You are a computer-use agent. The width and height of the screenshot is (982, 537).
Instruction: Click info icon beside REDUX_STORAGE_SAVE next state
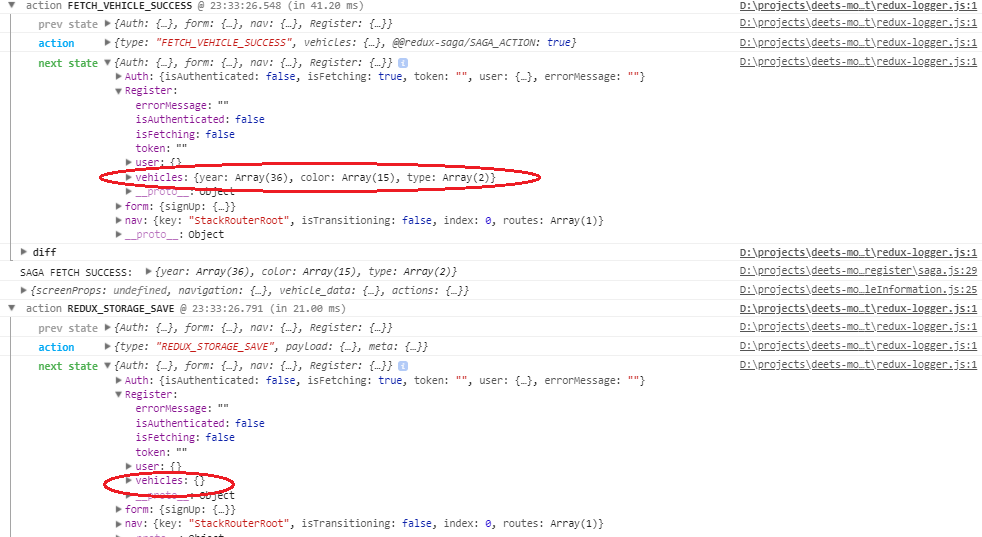click(x=403, y=366)
